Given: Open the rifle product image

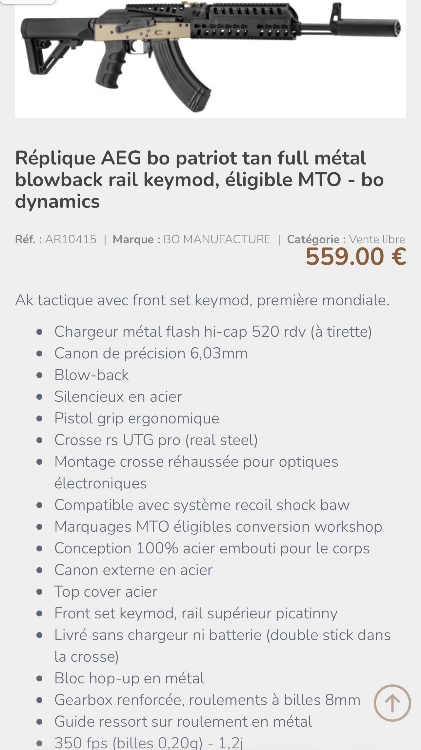Looking at the screenshot, I should [210, 58].
